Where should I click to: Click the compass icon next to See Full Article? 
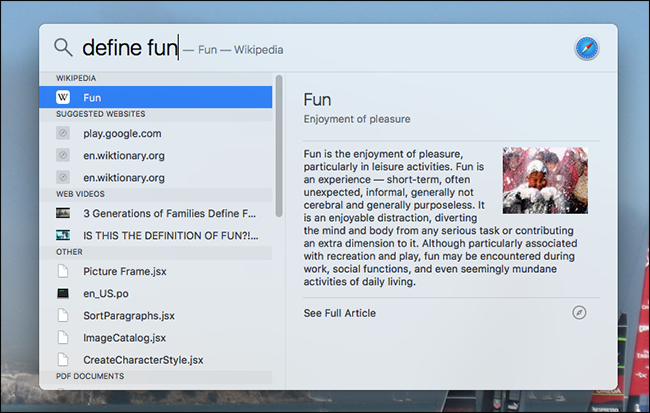click(579, 313)
